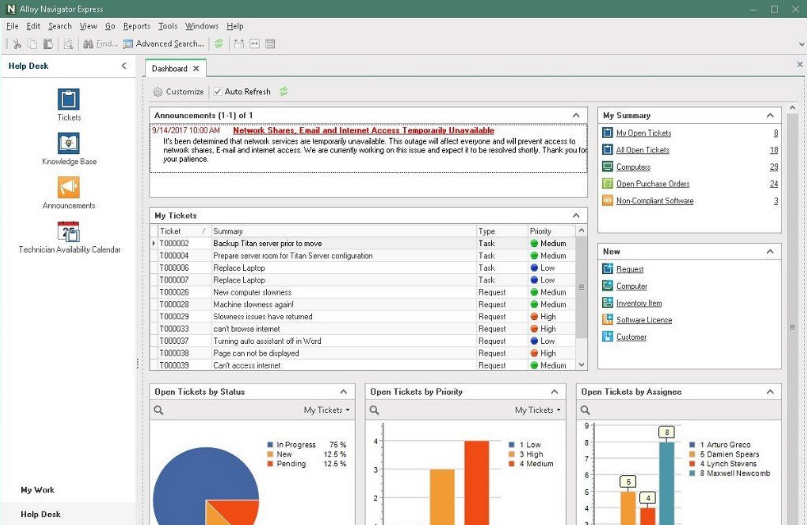
Task: Click the green refresh icon in main toolbar
Action: (x=219, y=44)
